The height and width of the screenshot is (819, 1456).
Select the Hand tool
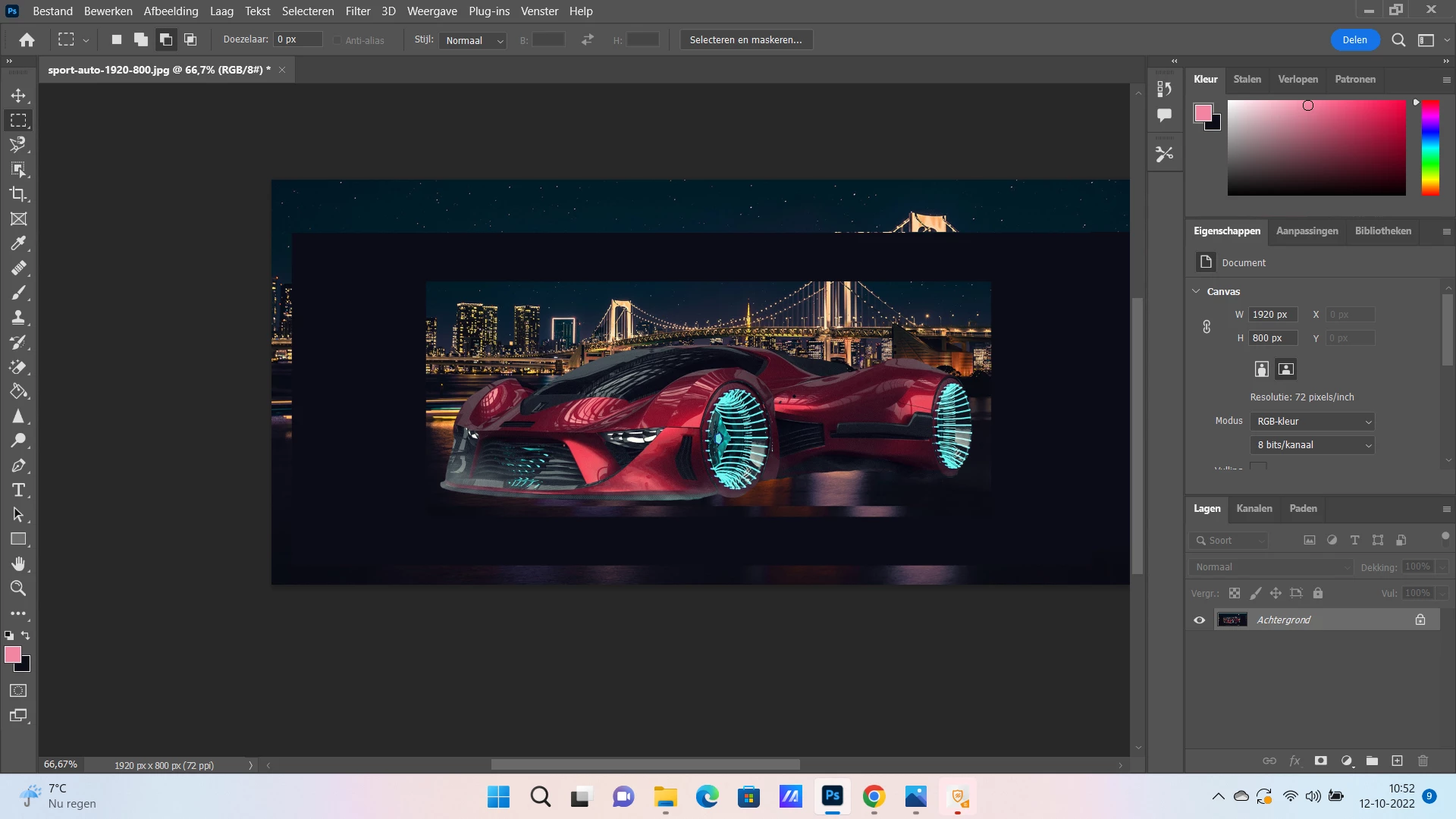coord(18,563)
